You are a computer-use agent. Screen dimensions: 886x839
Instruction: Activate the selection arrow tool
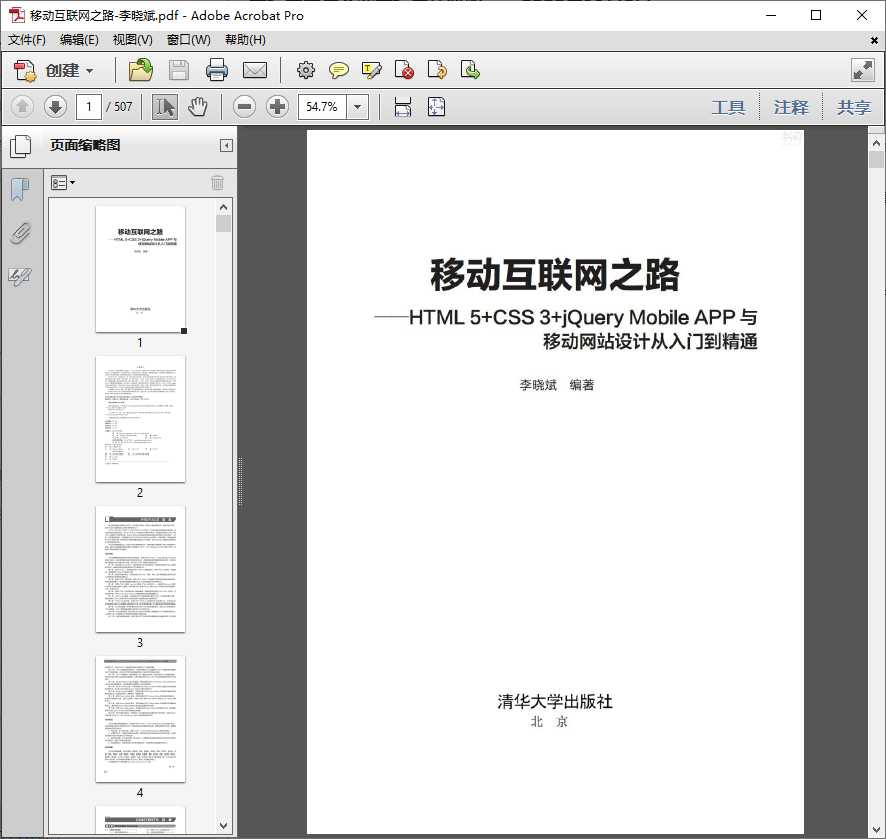[x=164, y=106]
